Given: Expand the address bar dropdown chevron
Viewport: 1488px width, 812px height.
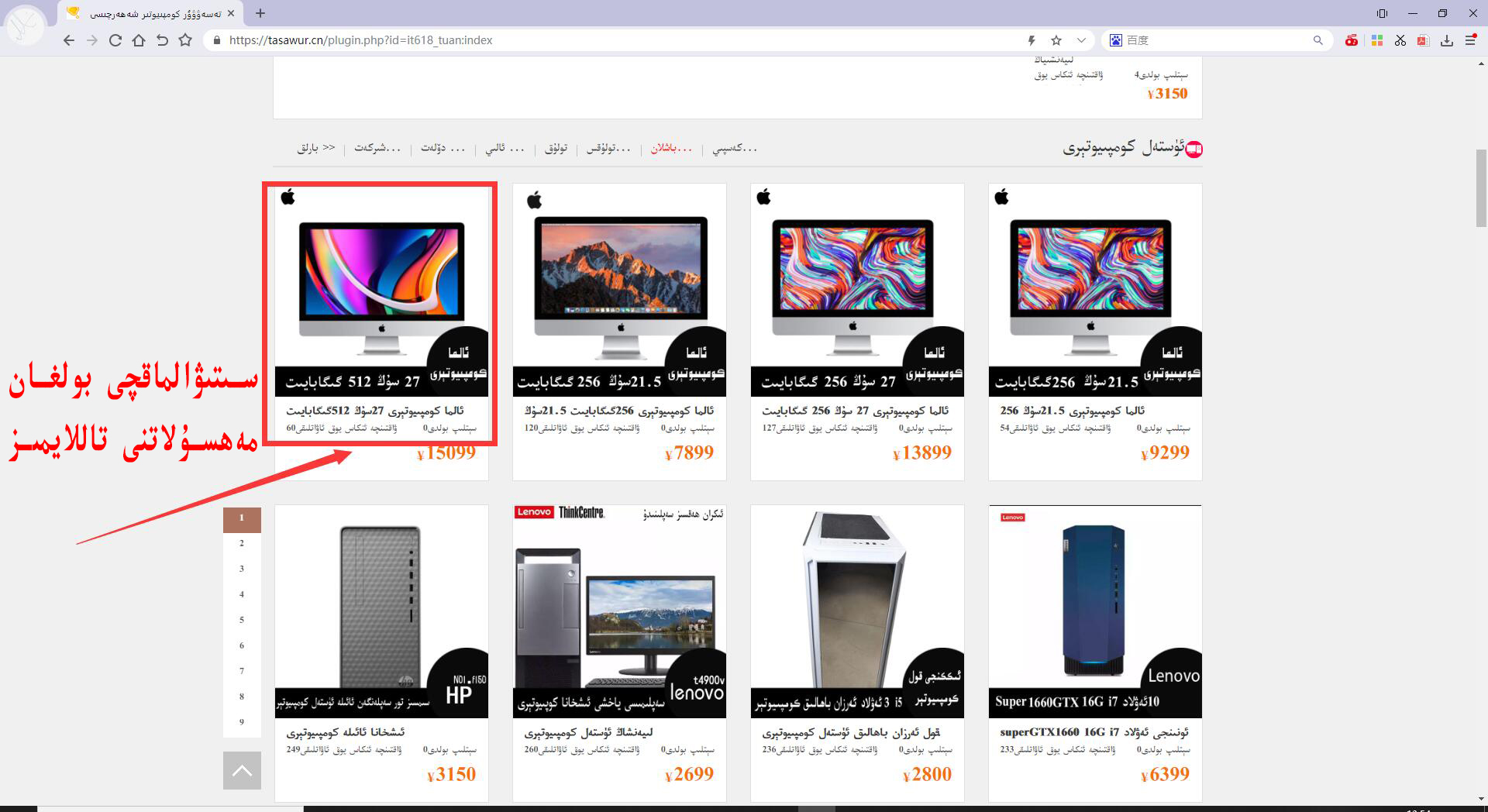Looking at the screenshot, I should click(1081, 40).
